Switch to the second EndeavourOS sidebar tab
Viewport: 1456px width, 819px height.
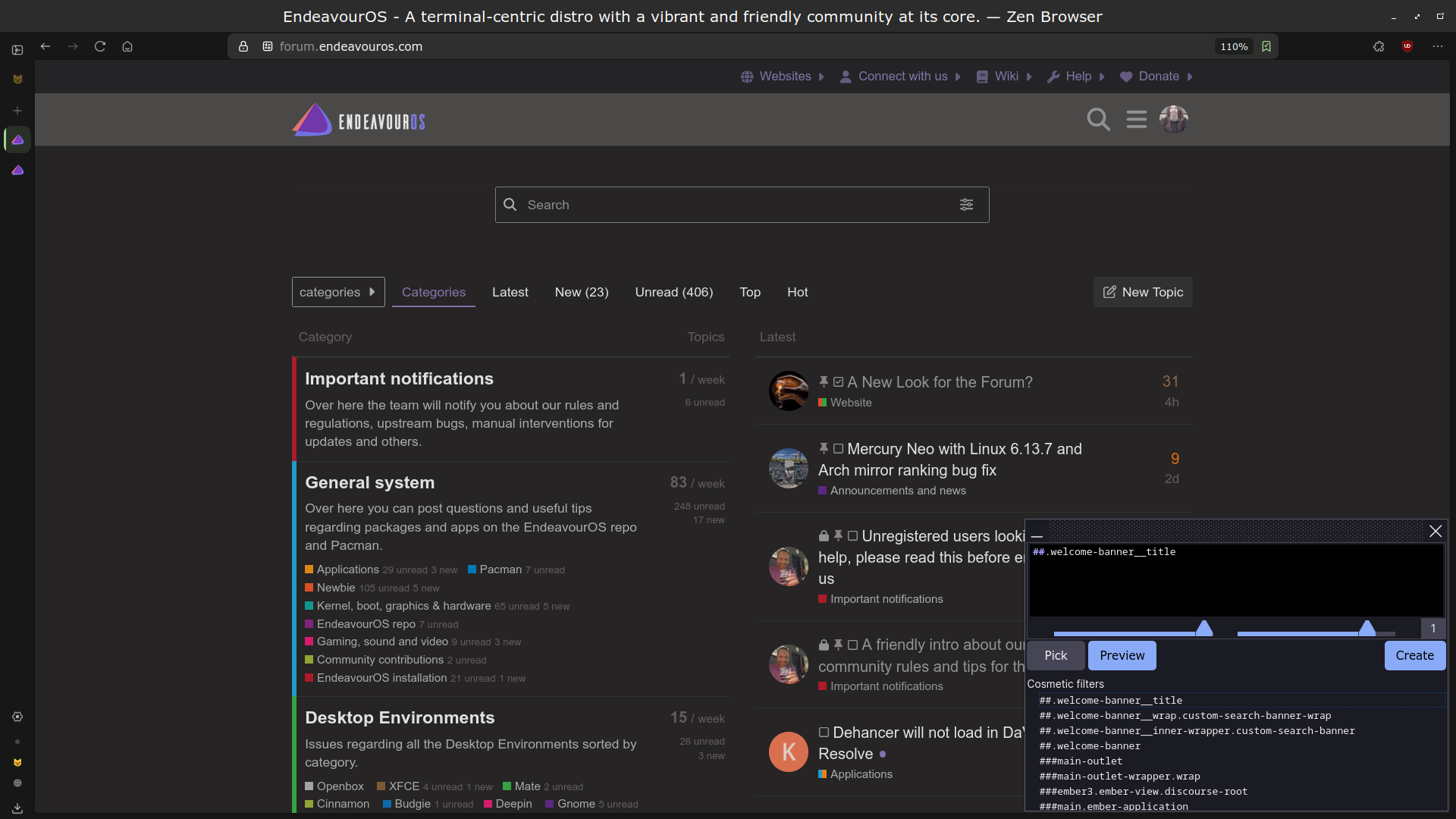click(17, 170)
